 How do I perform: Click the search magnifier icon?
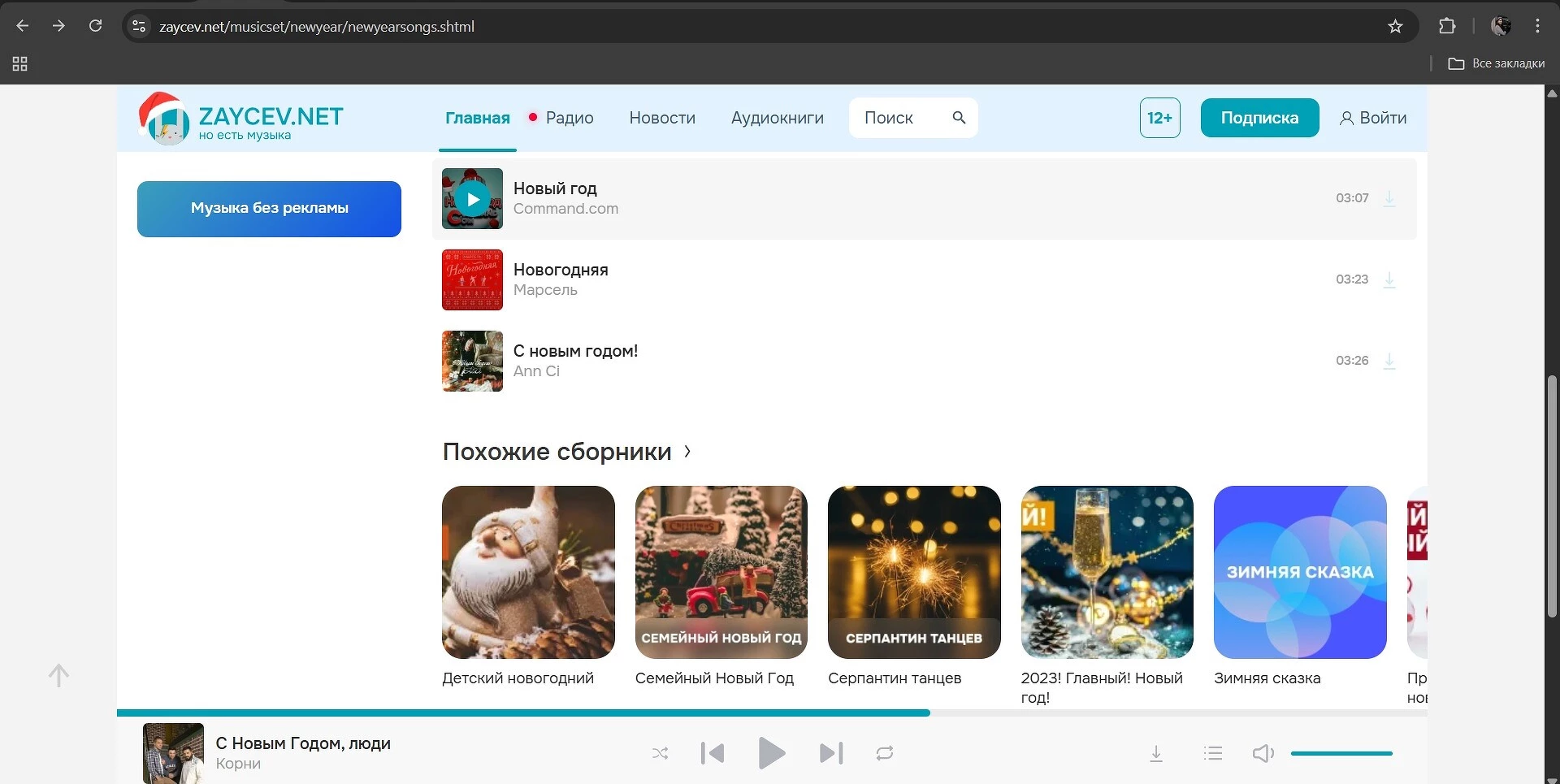pos(959,118)
